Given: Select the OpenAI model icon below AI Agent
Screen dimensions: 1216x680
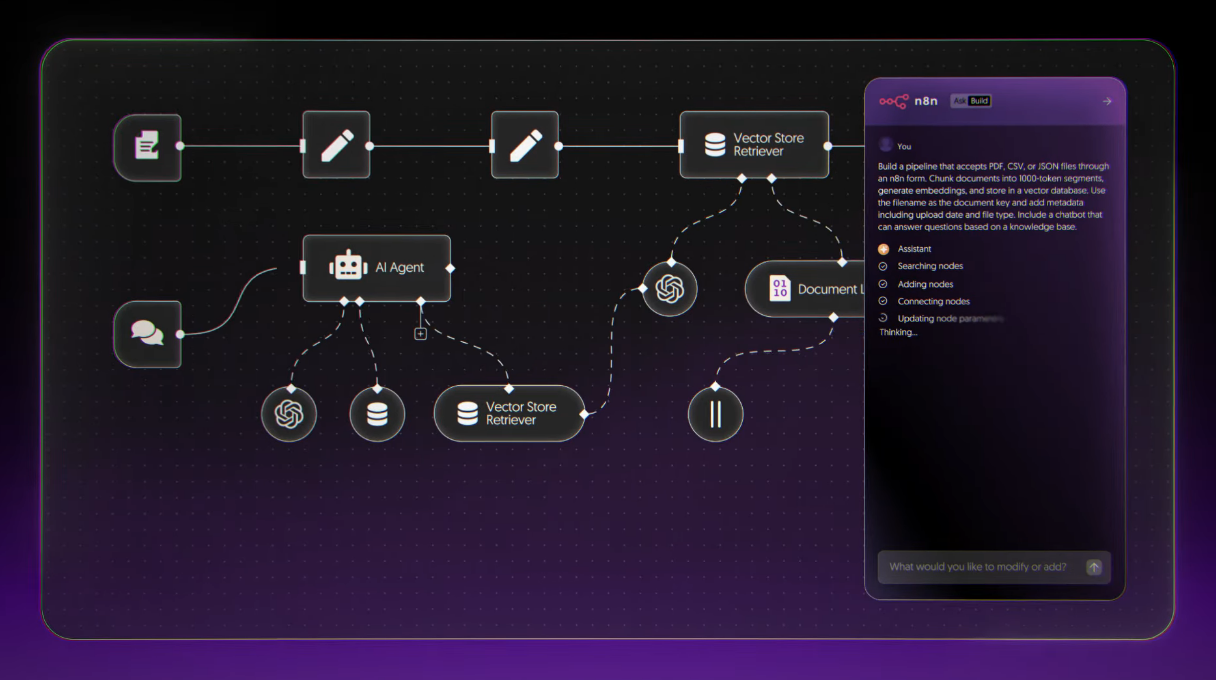Looking at the screenshot, I should click(289, 414).
